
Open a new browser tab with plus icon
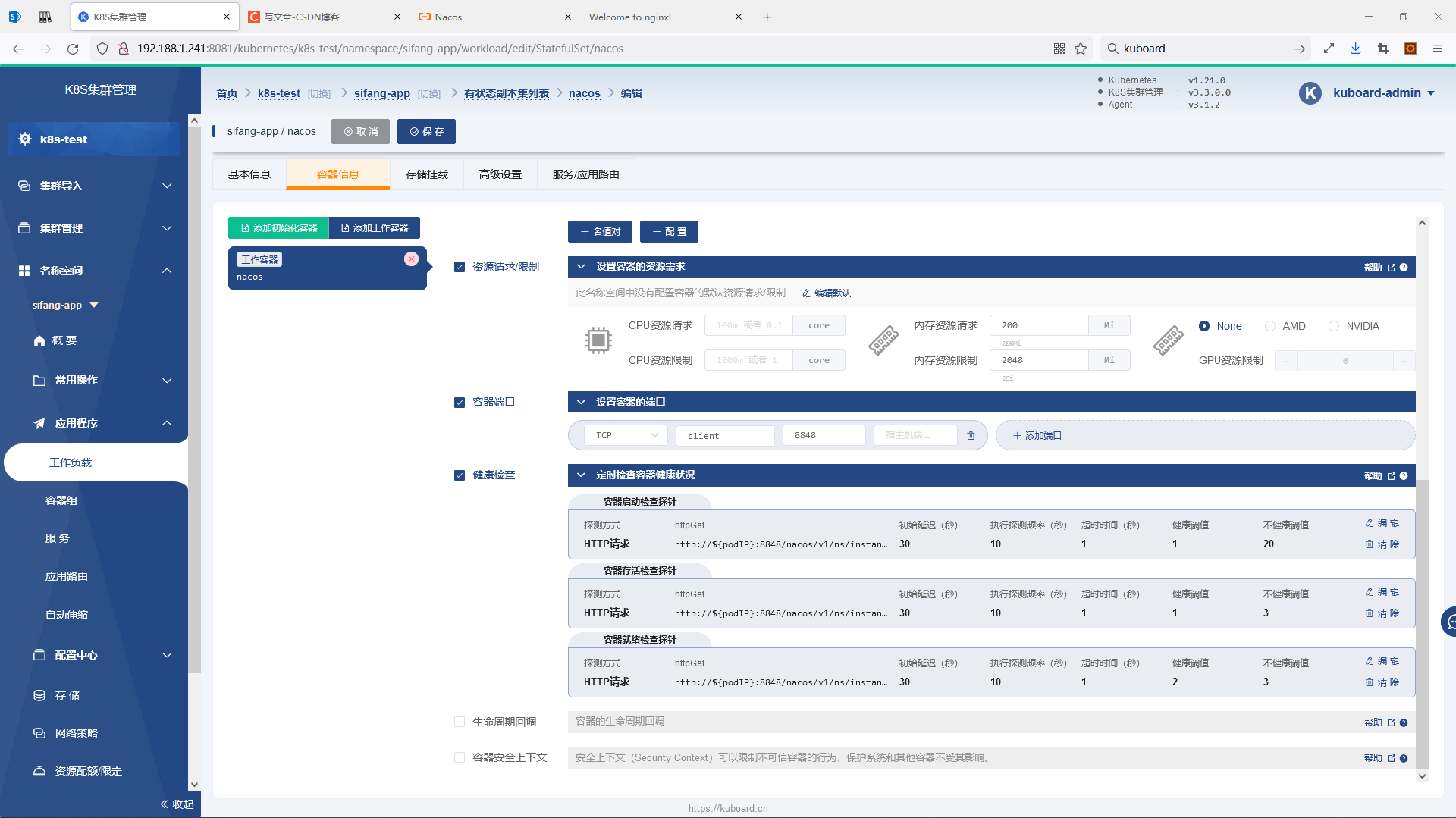tap(767, 17)
